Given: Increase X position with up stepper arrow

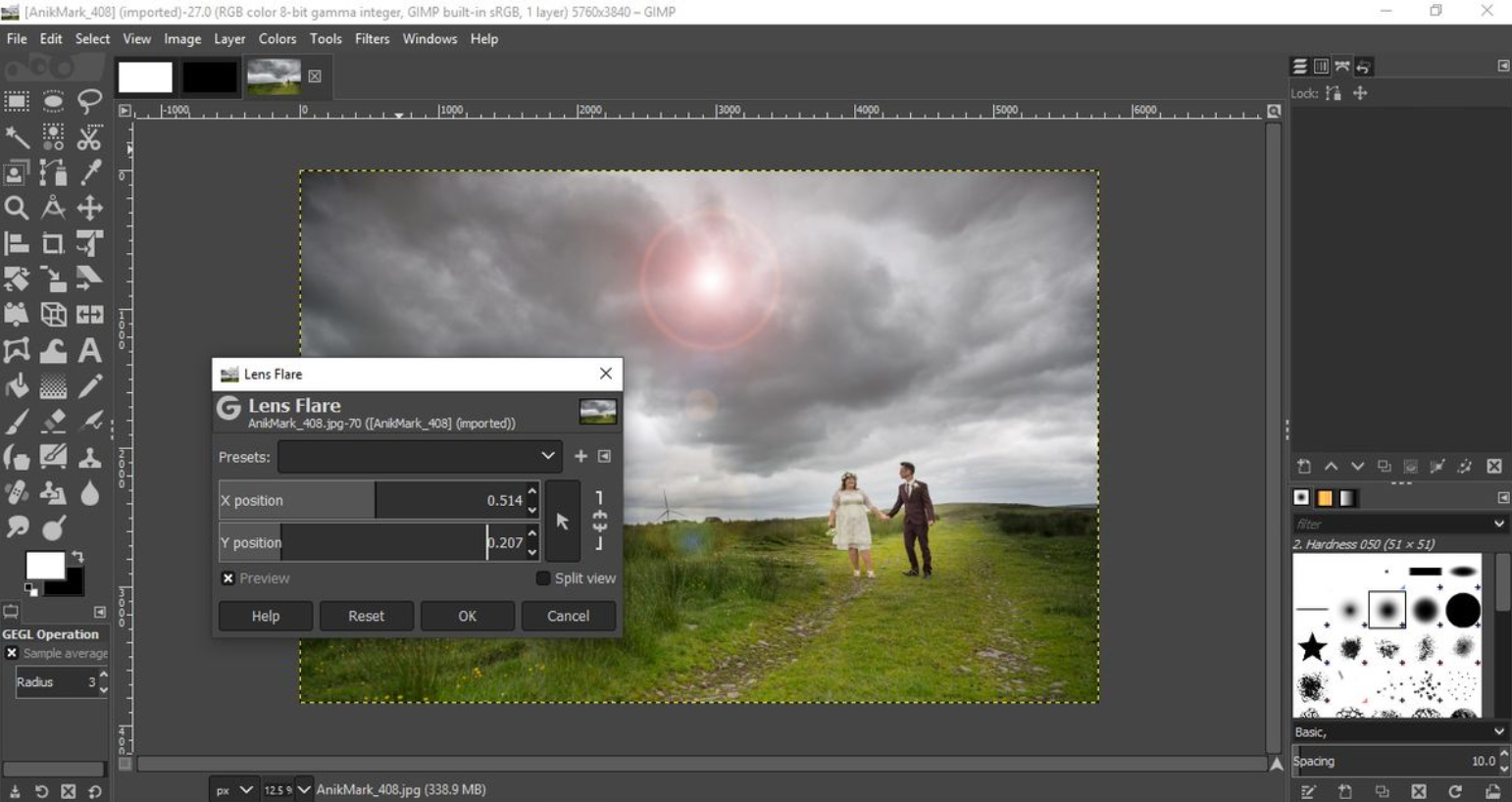Looking at the screenshot, I should 532,491.
